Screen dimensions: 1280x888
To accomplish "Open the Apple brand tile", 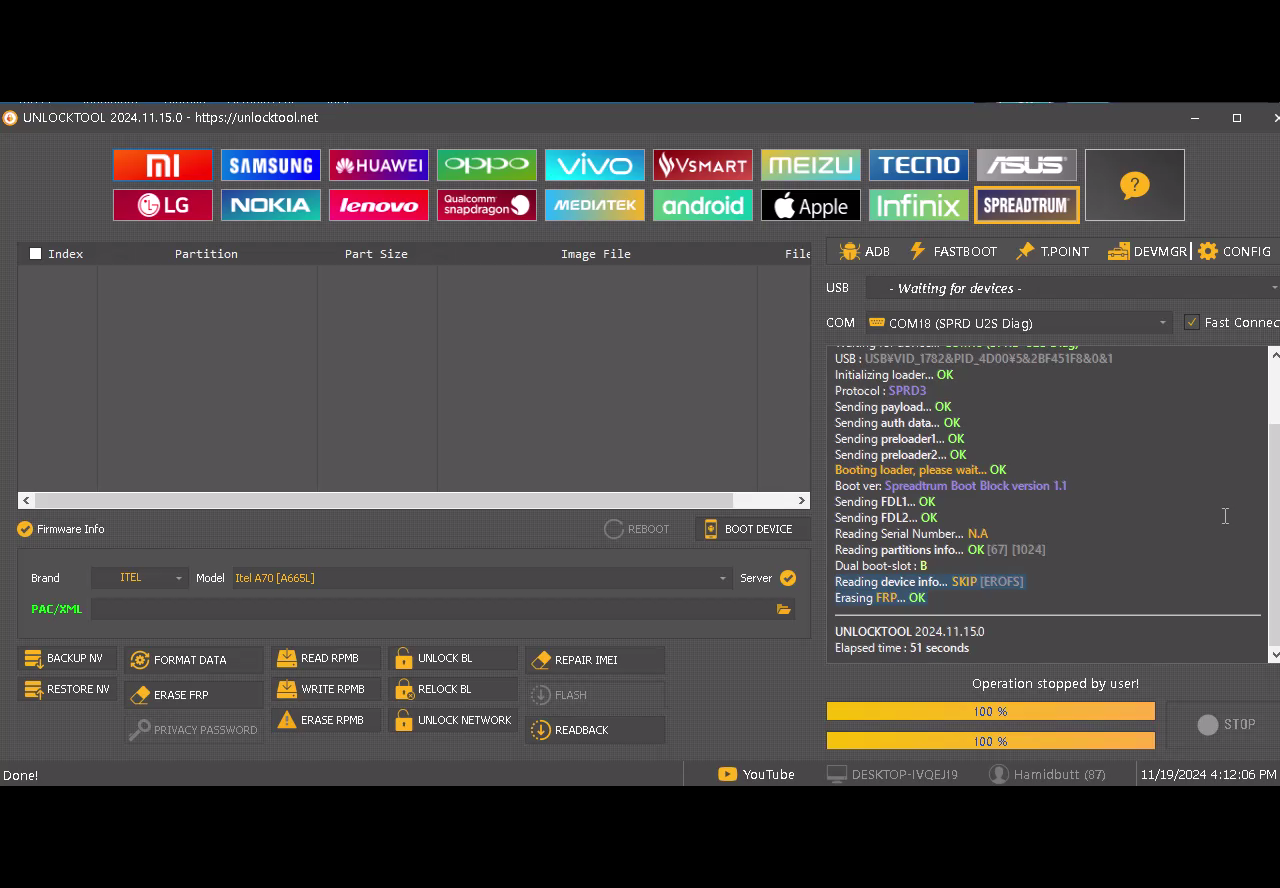I will pyautogui.click(x=810, y=205).
